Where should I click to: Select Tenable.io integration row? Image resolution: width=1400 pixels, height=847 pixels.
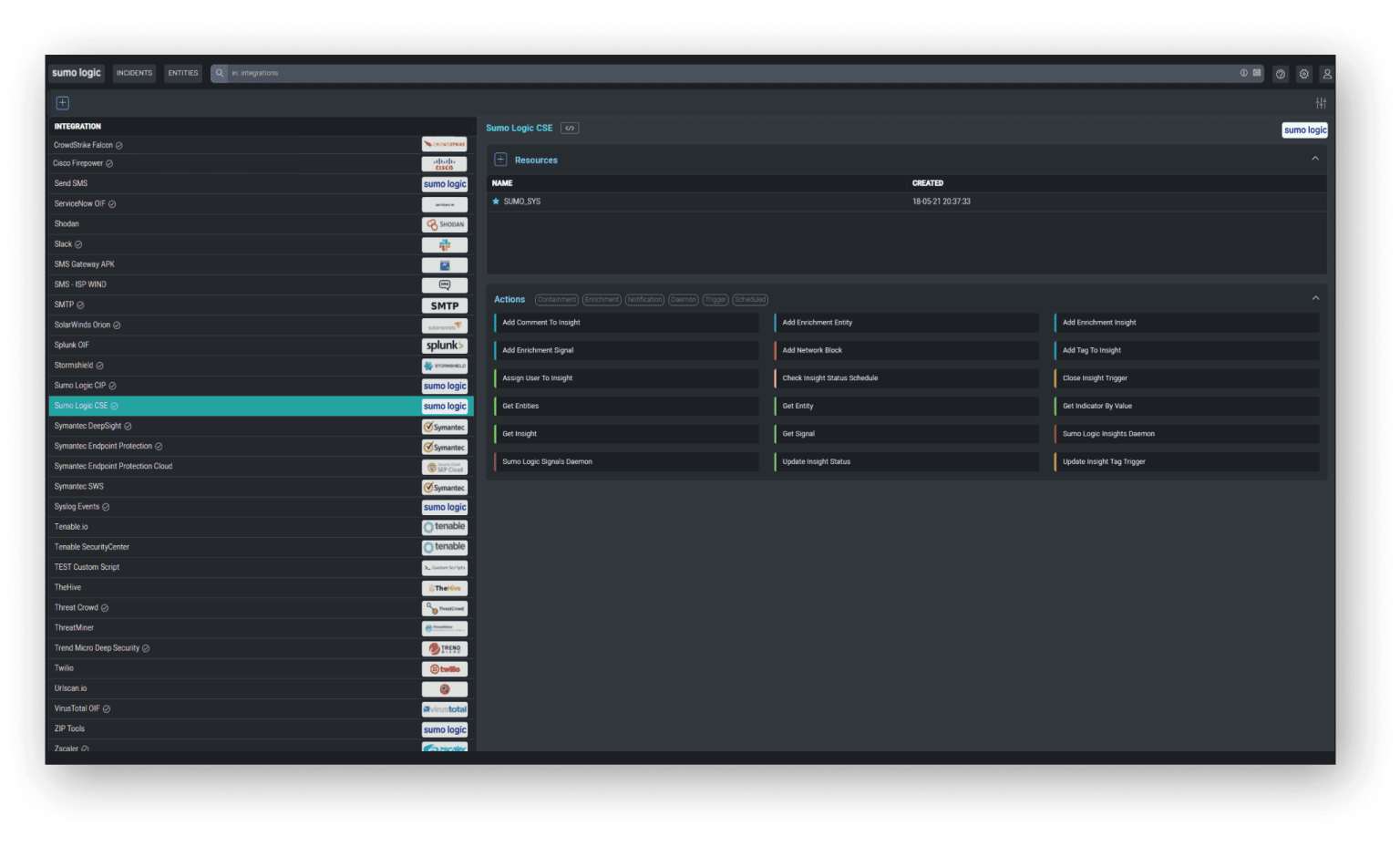tap(262, 527)
